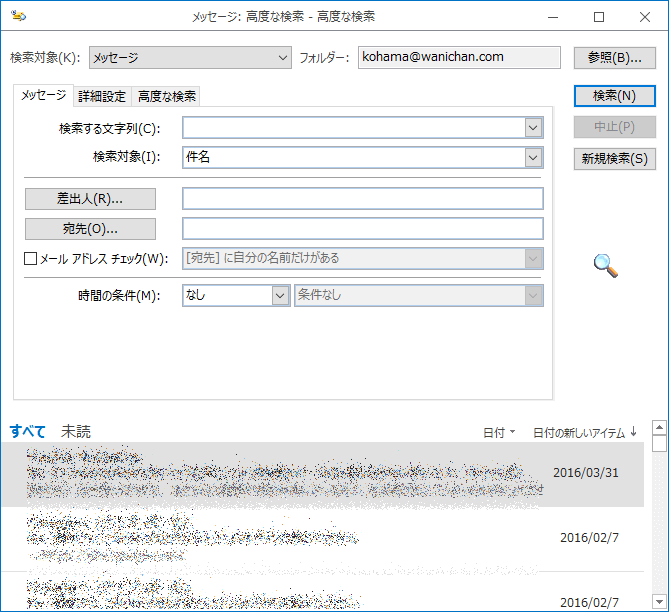
Task: Enable メール アドレス チェック checkbox
Action: pos(30,258)
